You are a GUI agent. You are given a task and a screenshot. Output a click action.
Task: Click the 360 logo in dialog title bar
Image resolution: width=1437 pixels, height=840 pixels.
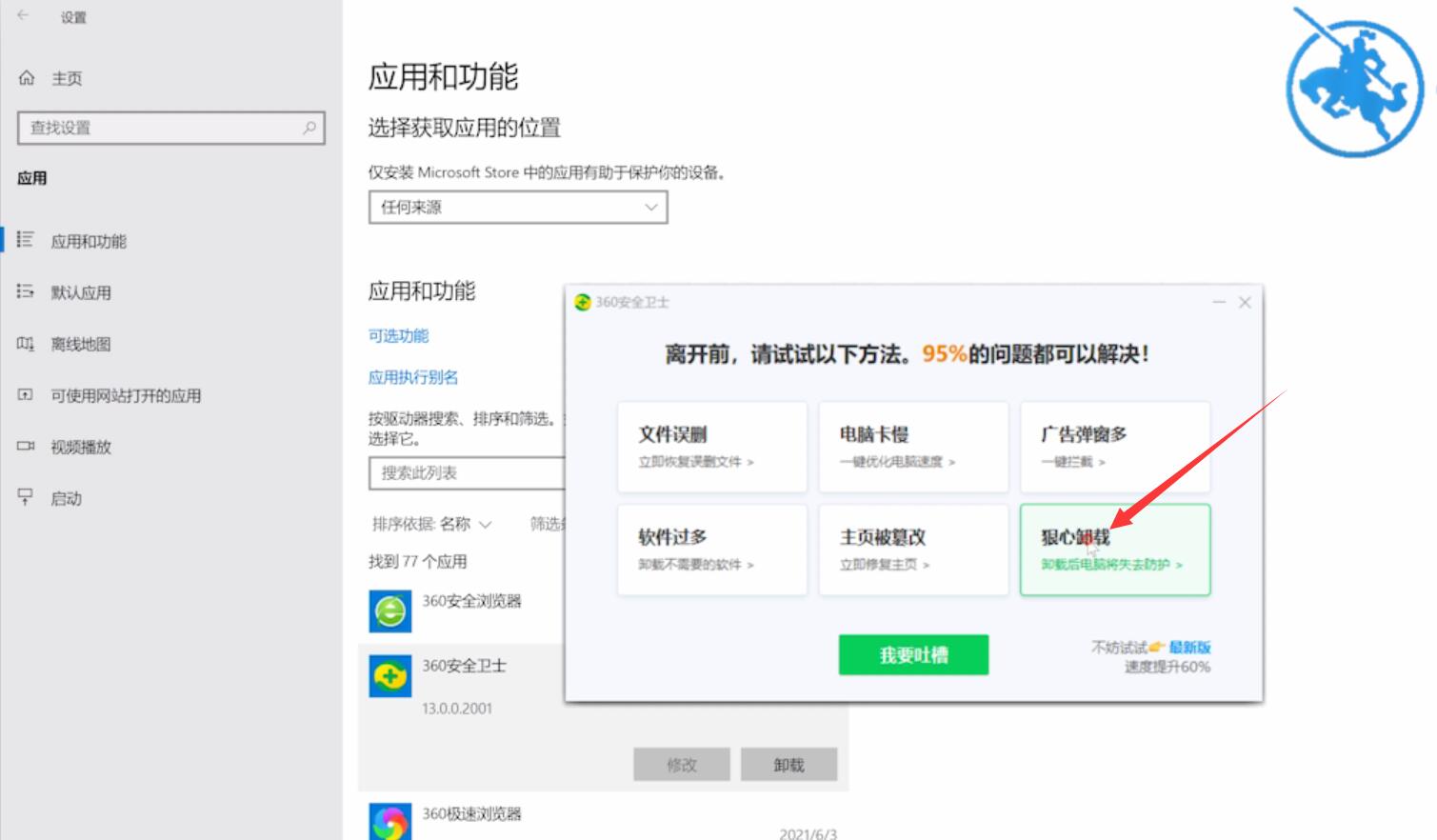[583, 302]
